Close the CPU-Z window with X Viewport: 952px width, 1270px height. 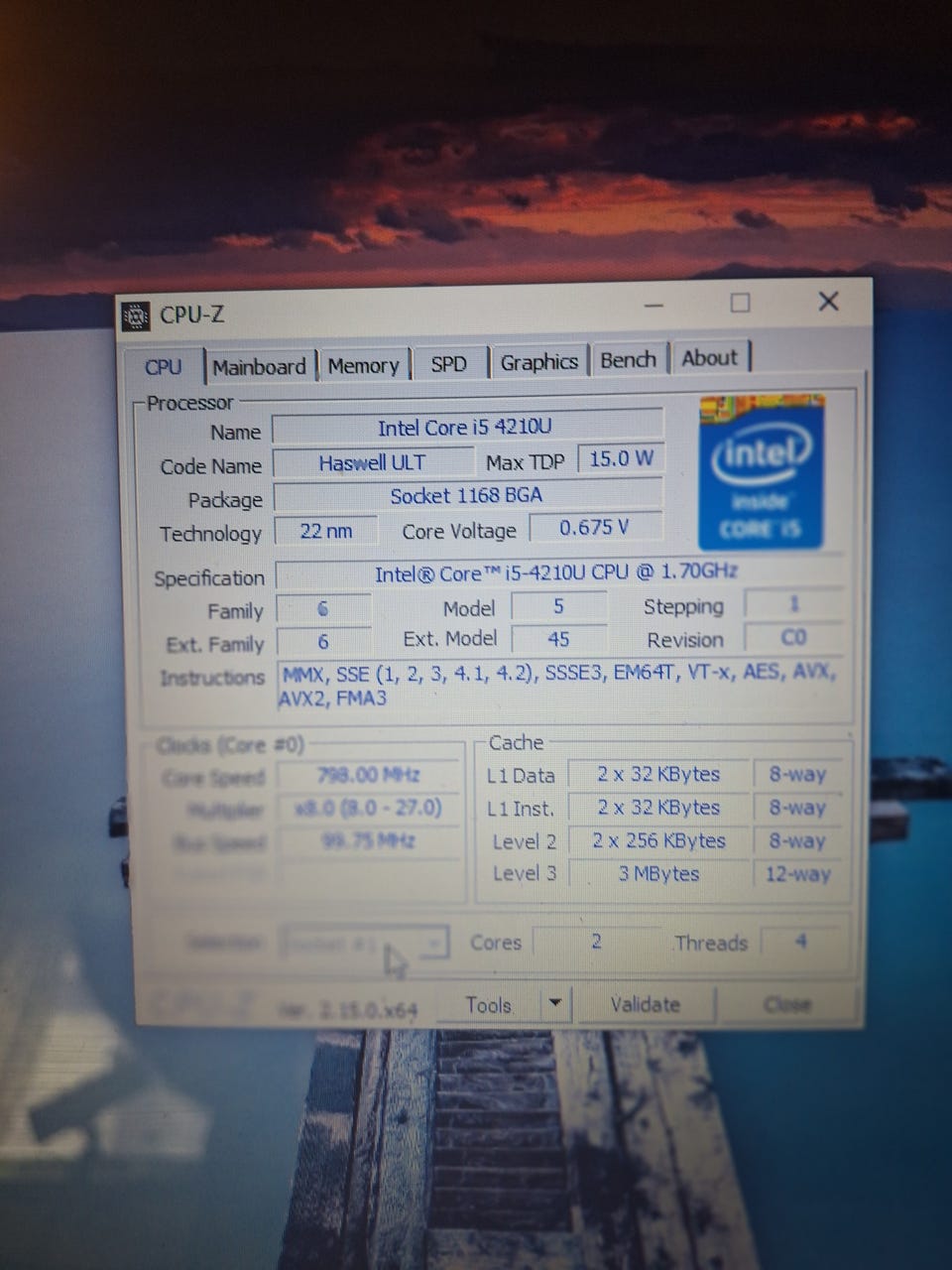point(828,301)
